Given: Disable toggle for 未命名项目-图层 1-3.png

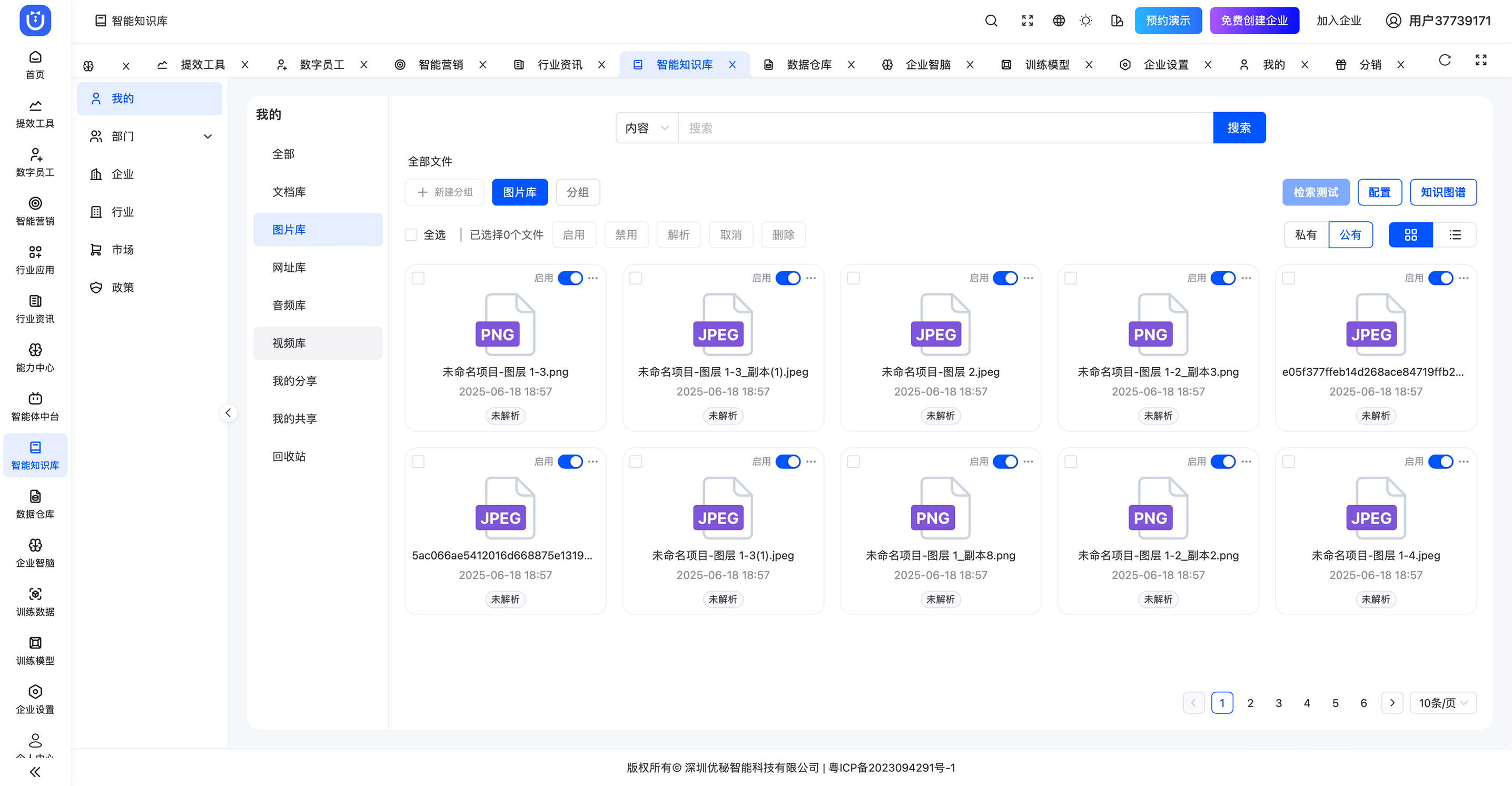Looking at the screenshot, I should [570, 278].
